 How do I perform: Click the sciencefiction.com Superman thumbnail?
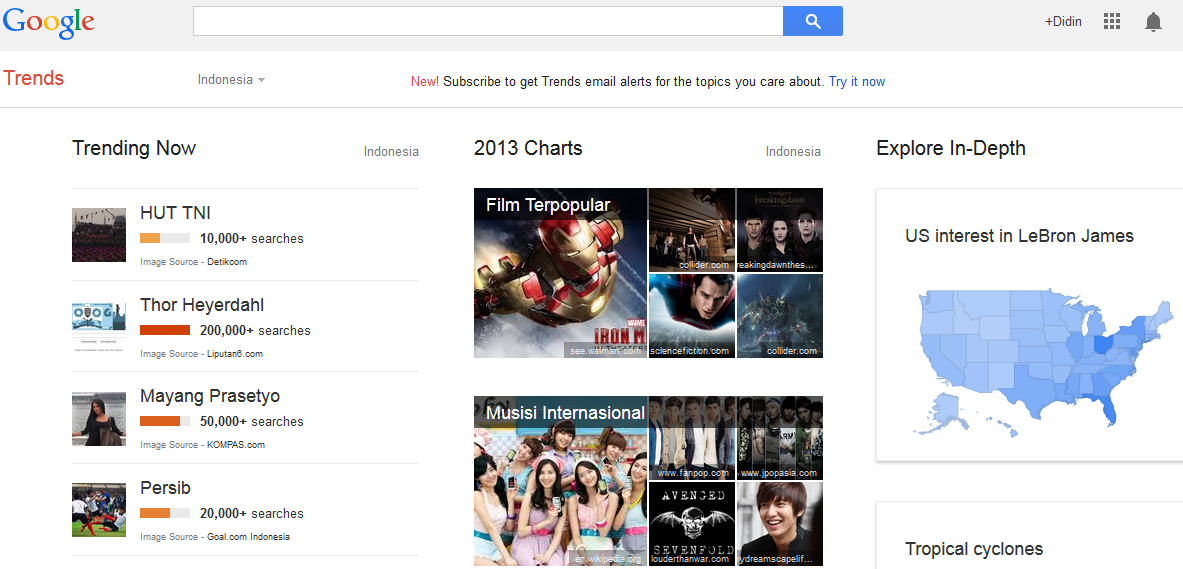pos(692,316)
